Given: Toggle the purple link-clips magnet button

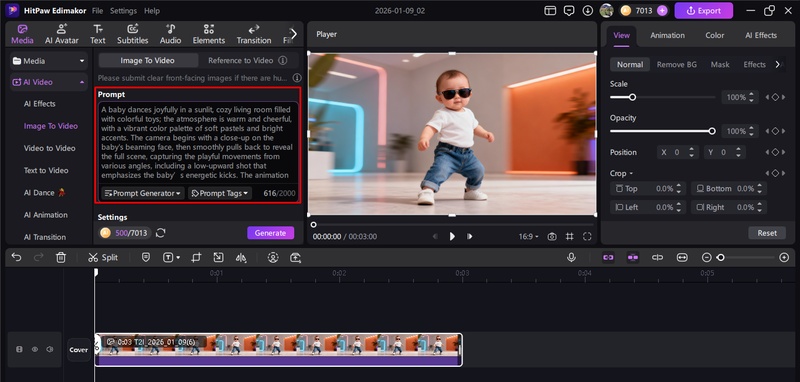Looking at the screenshot, I should click(608, 258).
